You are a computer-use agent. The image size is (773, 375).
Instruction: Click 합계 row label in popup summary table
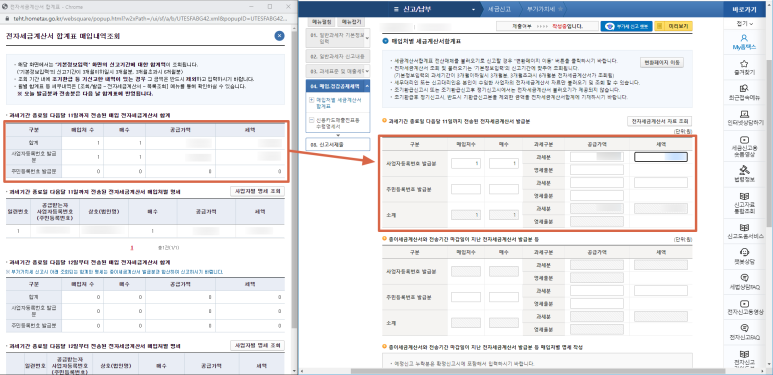34,143
